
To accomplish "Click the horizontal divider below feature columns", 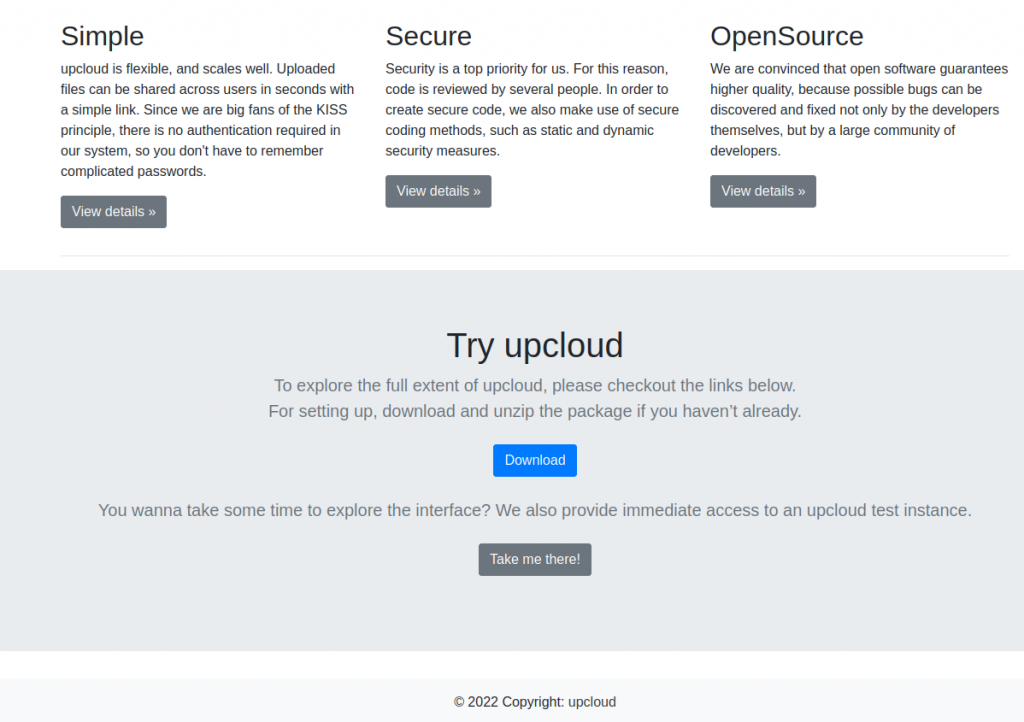I will pos(534,256).
